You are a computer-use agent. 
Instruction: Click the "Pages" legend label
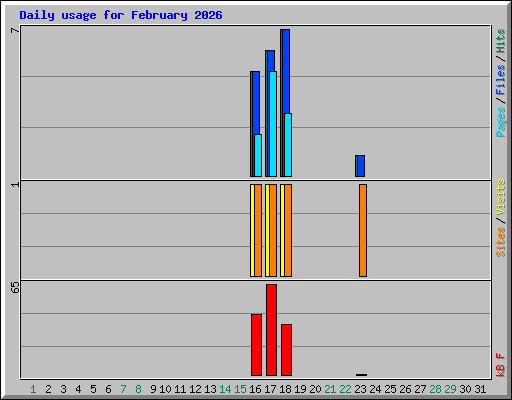click(x=501, y=122)
